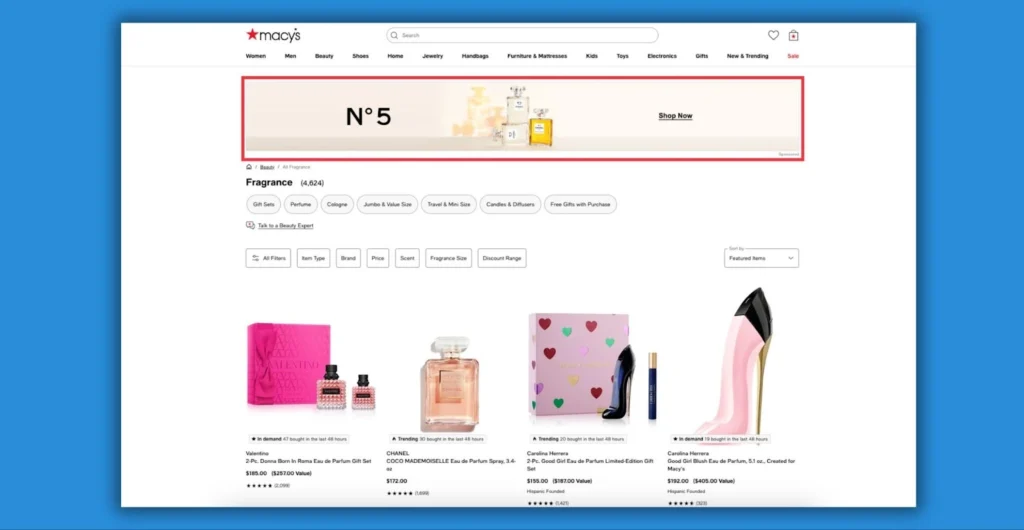Open the Sale menu

tap(793, 56)
